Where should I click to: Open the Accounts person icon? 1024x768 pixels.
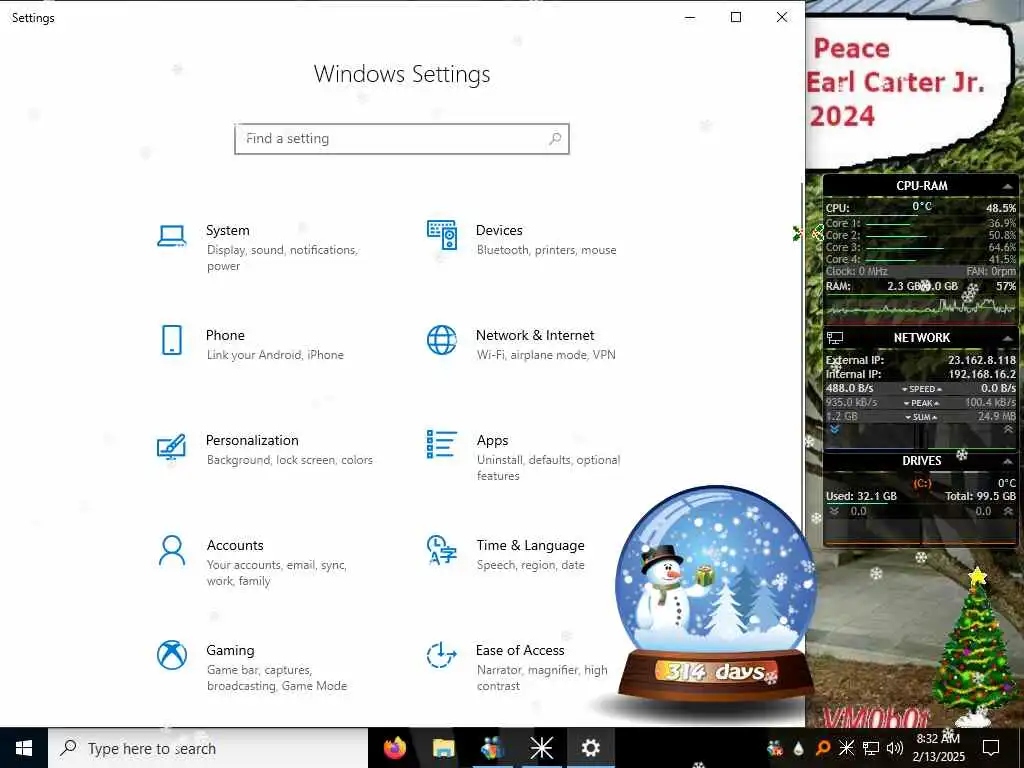tap(172, 551)
